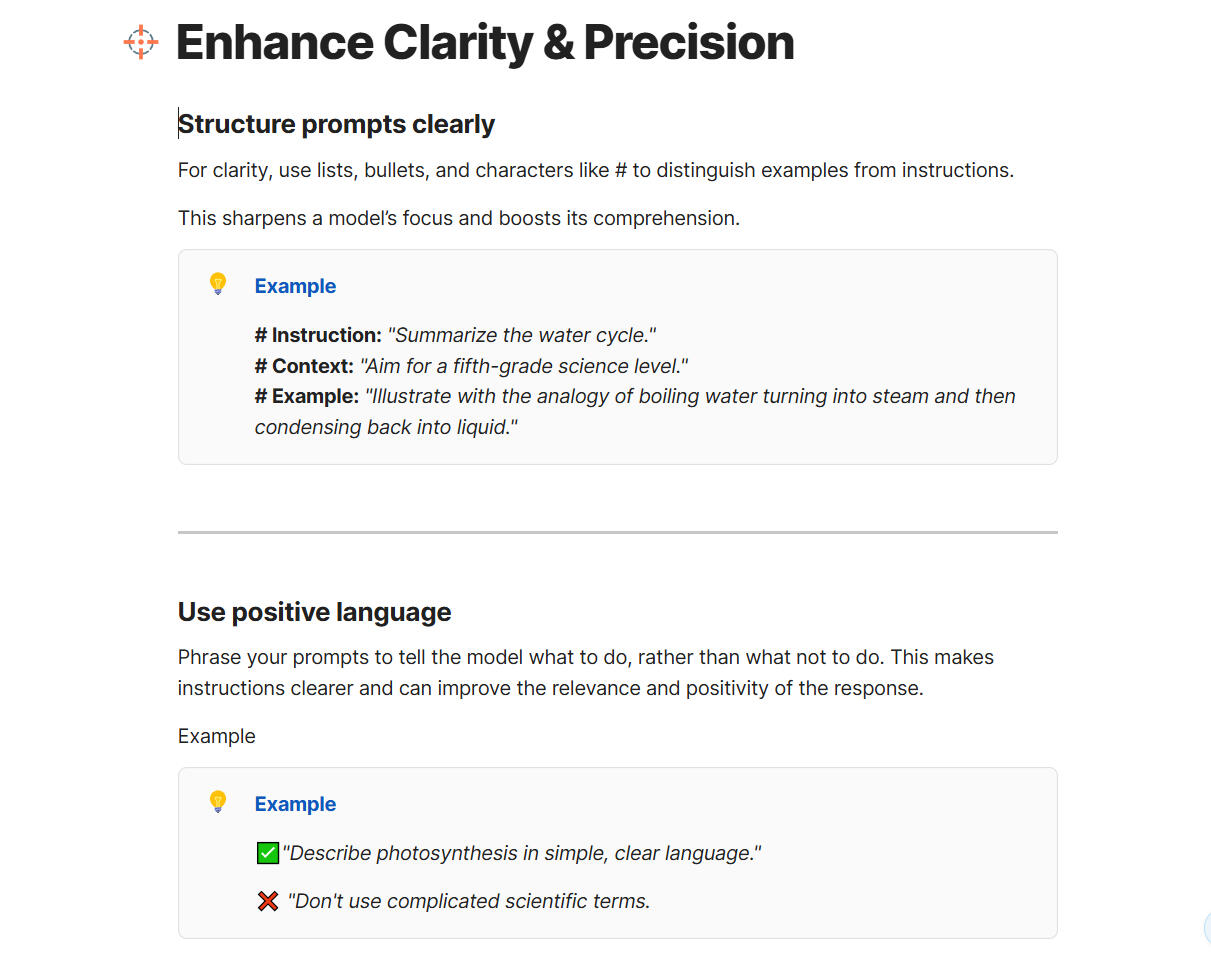
Task: Click the lightbulb icon in the photosynthesis callout
Action: [218, 803]
